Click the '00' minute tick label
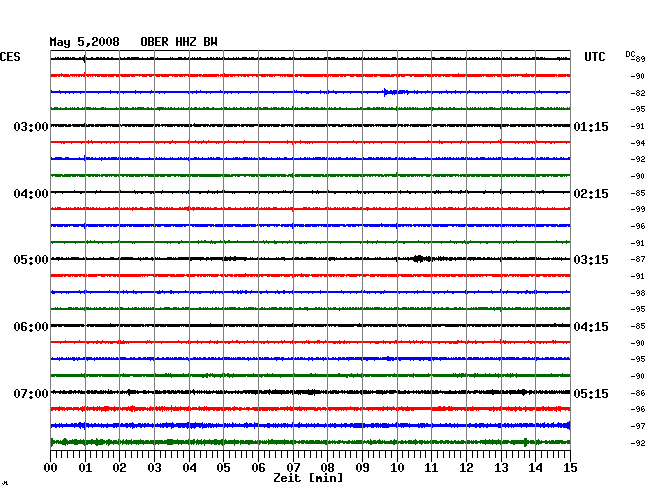 pos(51,468)
